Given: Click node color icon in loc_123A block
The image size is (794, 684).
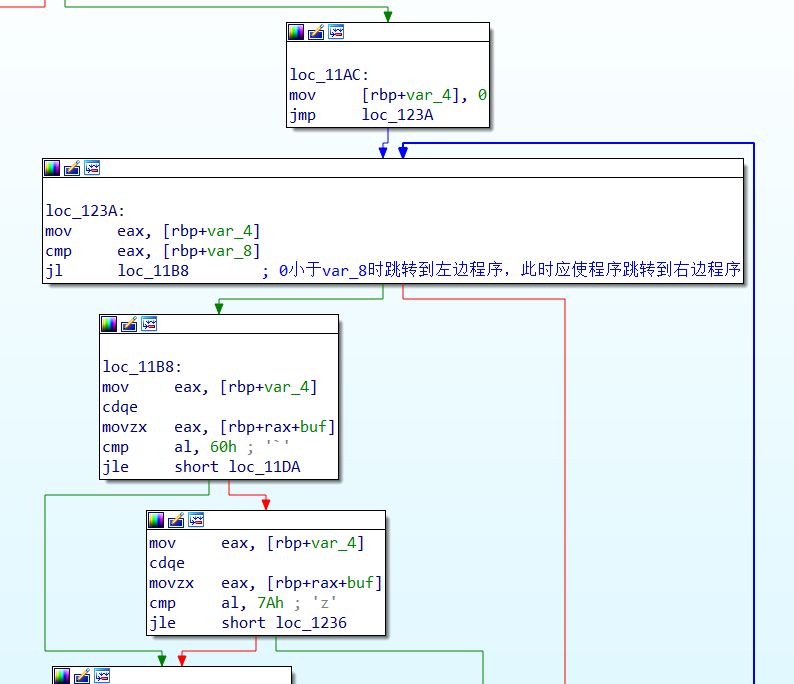Looking at the screenshot, I should pyautogui.click(x=52, y=168).
